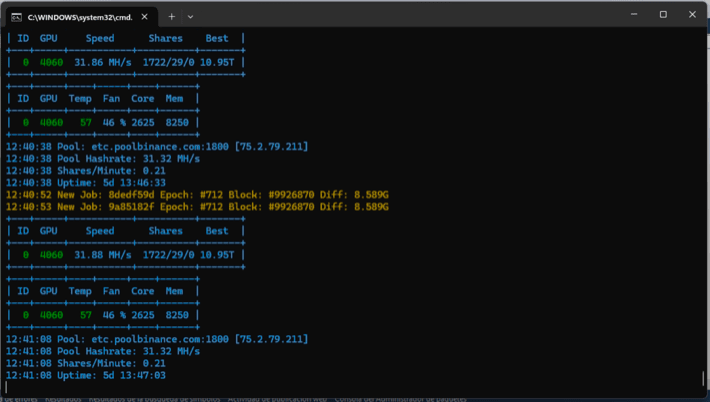The image size is (710, 402).
Task: Click the terminal vertical scrollbar thumb
Action: point(703,378)
